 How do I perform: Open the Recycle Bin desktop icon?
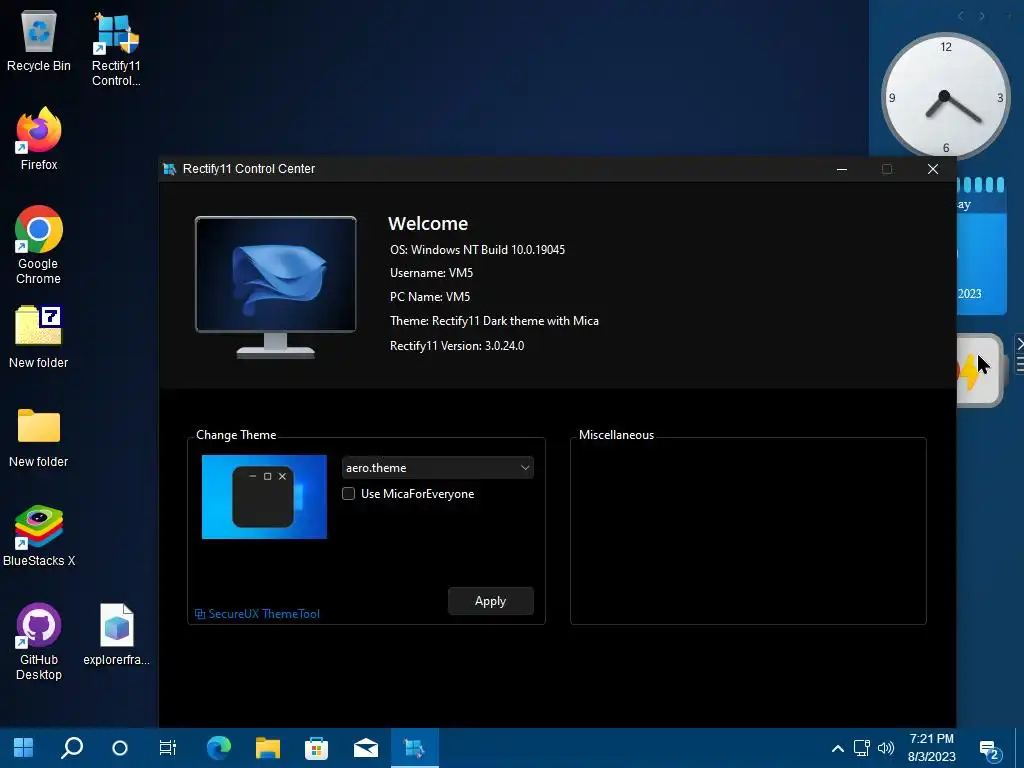pos(39,41)
